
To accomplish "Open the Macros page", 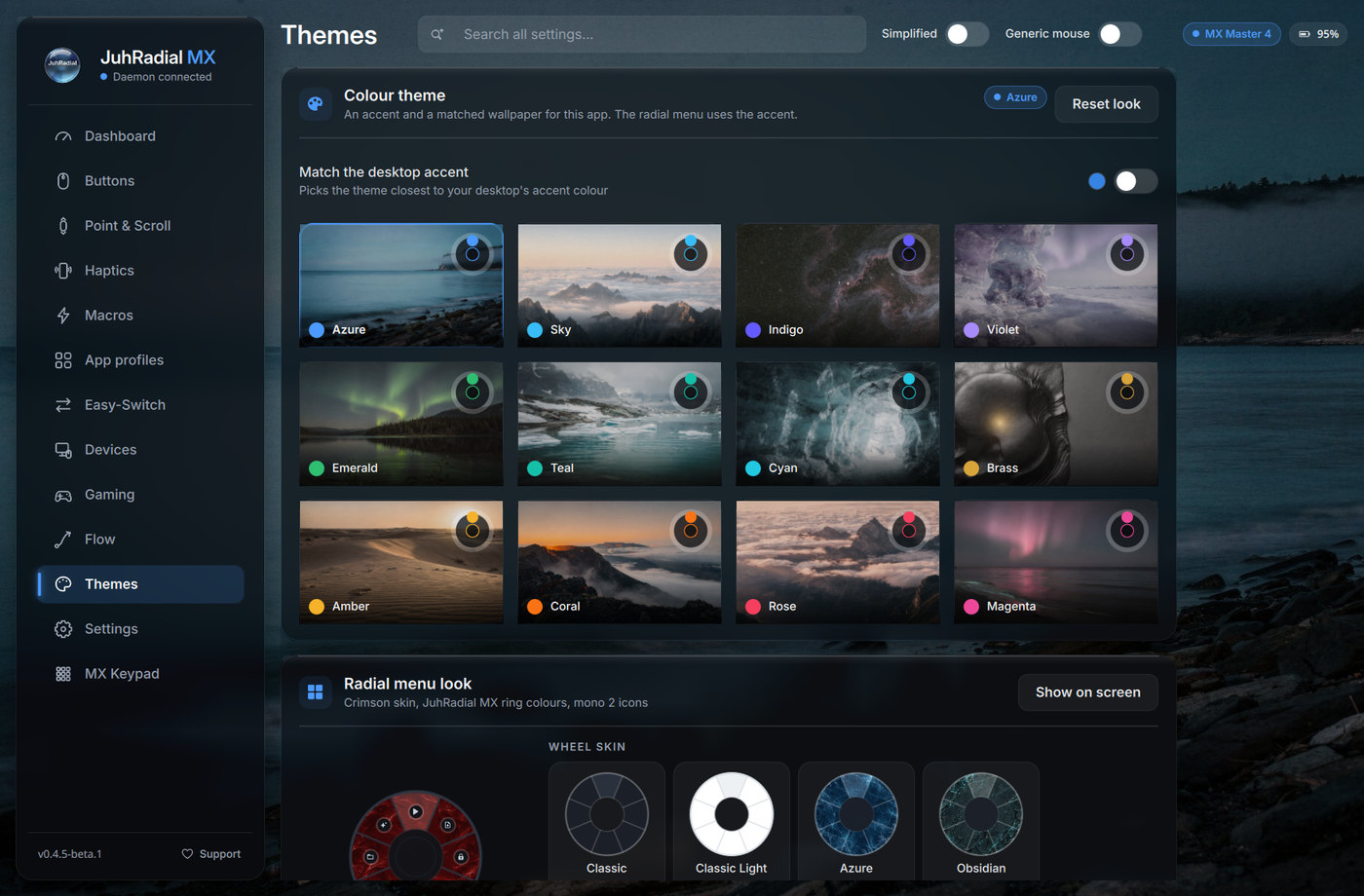I will pos(139,316).
